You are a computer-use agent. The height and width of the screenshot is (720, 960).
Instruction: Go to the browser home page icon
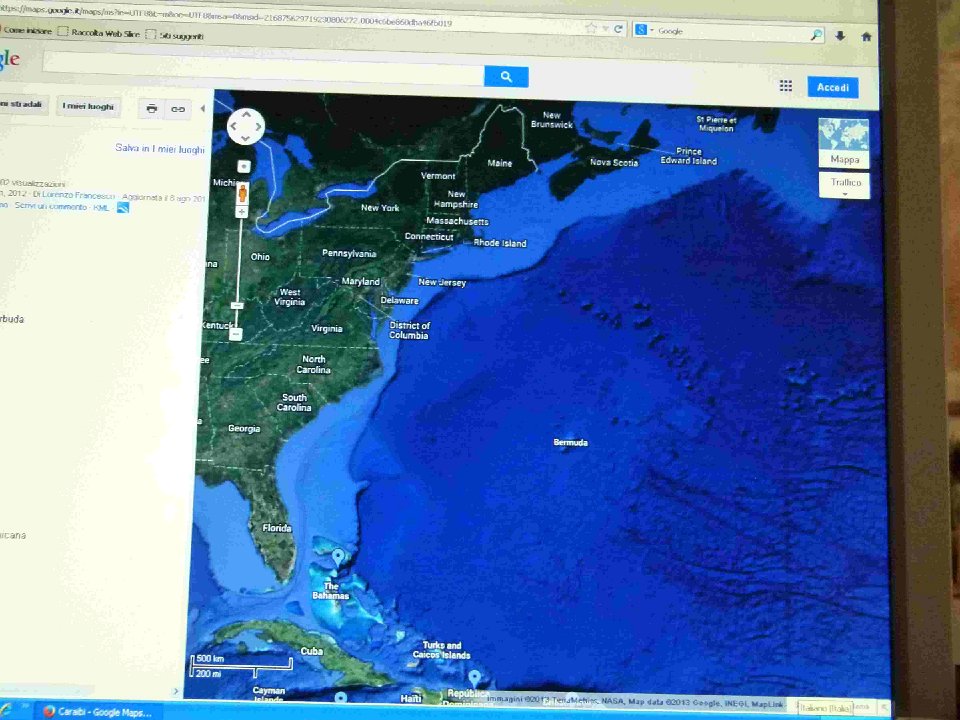866,37
